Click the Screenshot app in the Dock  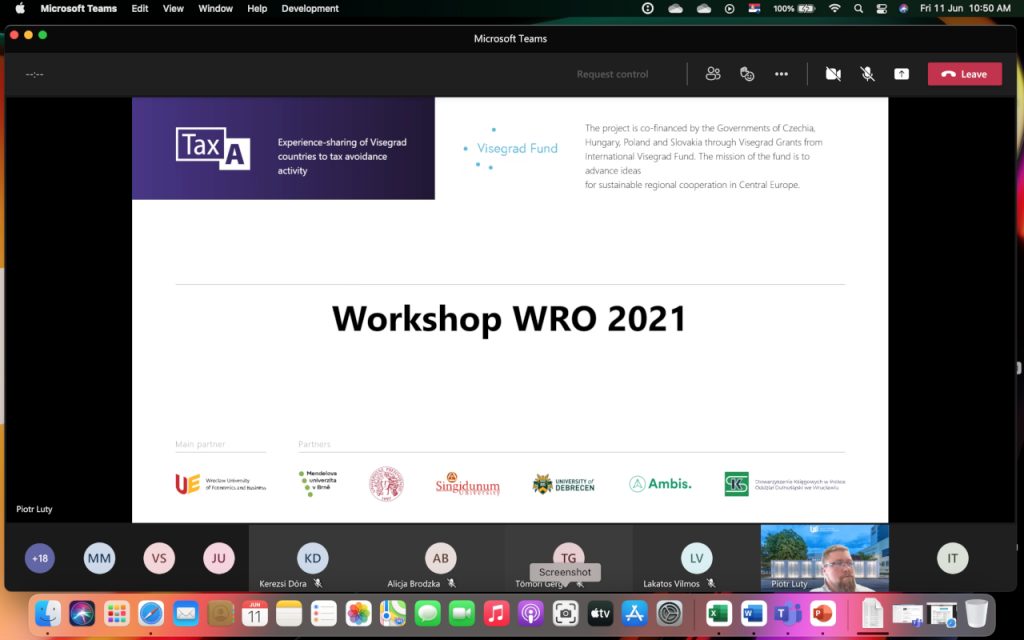566,613
